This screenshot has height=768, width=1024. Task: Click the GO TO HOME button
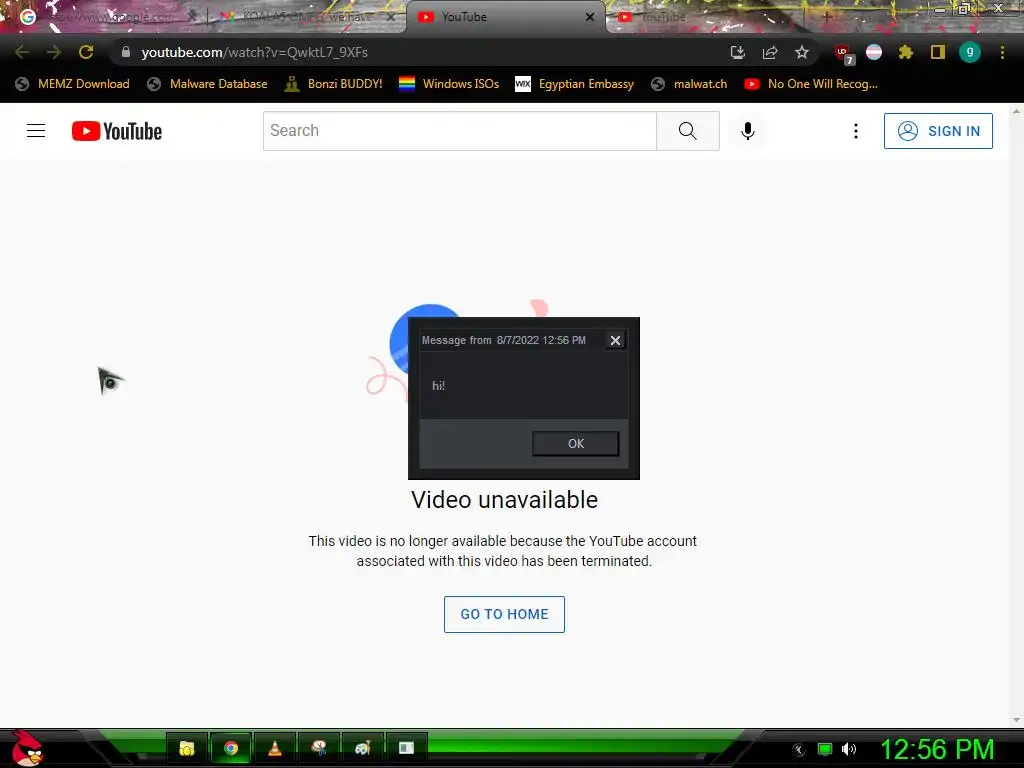[x=504, y=614]
